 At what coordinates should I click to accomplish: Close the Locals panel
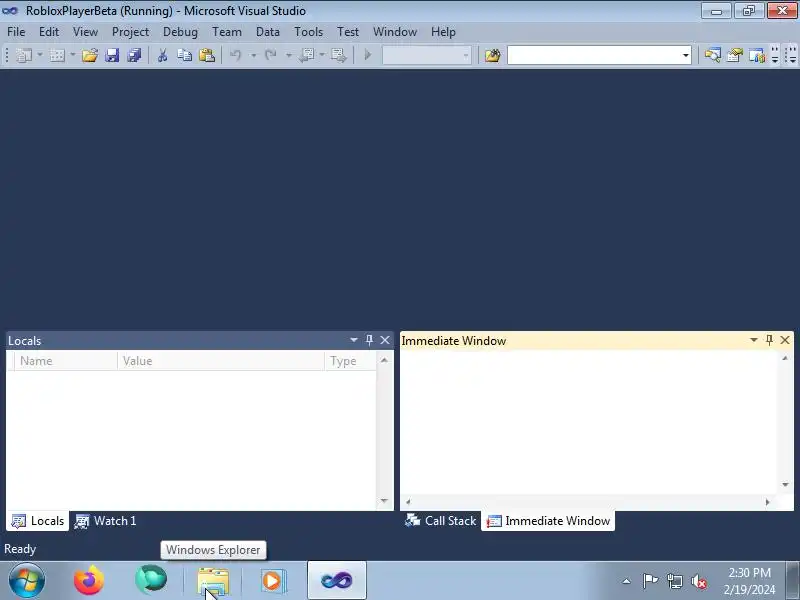[385, 340]
